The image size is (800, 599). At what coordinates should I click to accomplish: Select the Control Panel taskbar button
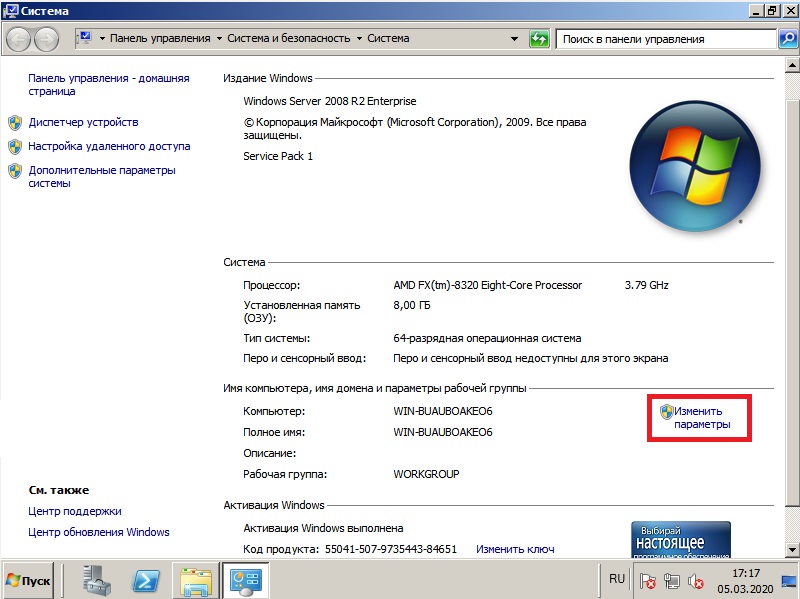[x=245, y=581]
